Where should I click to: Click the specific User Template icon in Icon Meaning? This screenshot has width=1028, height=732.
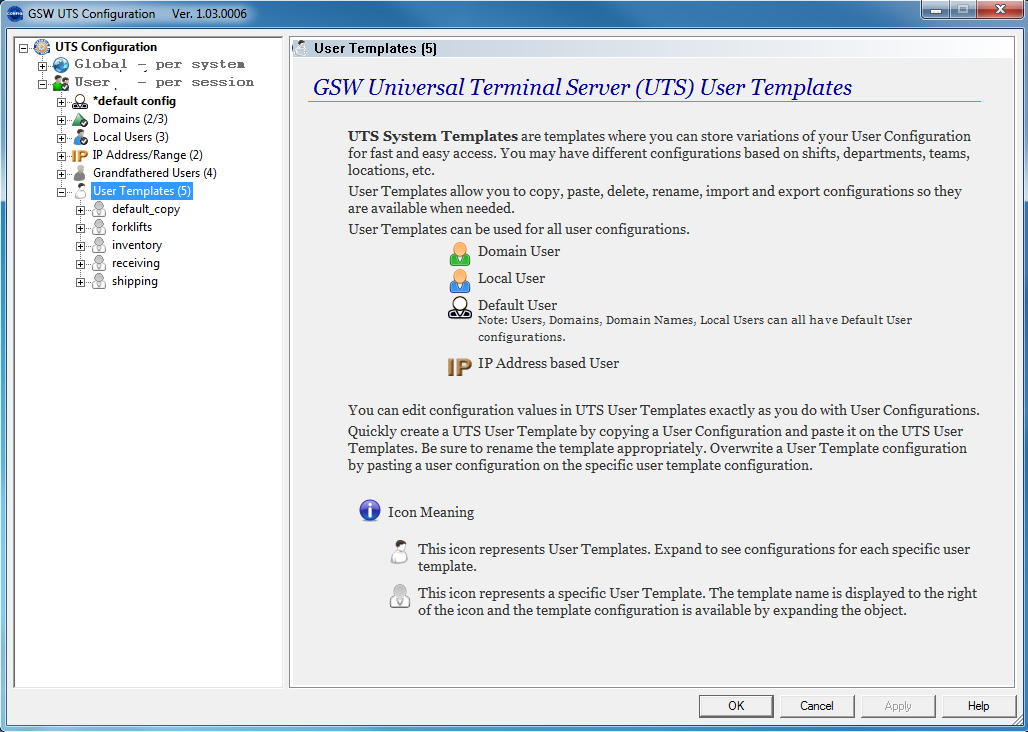click(399, 596)
